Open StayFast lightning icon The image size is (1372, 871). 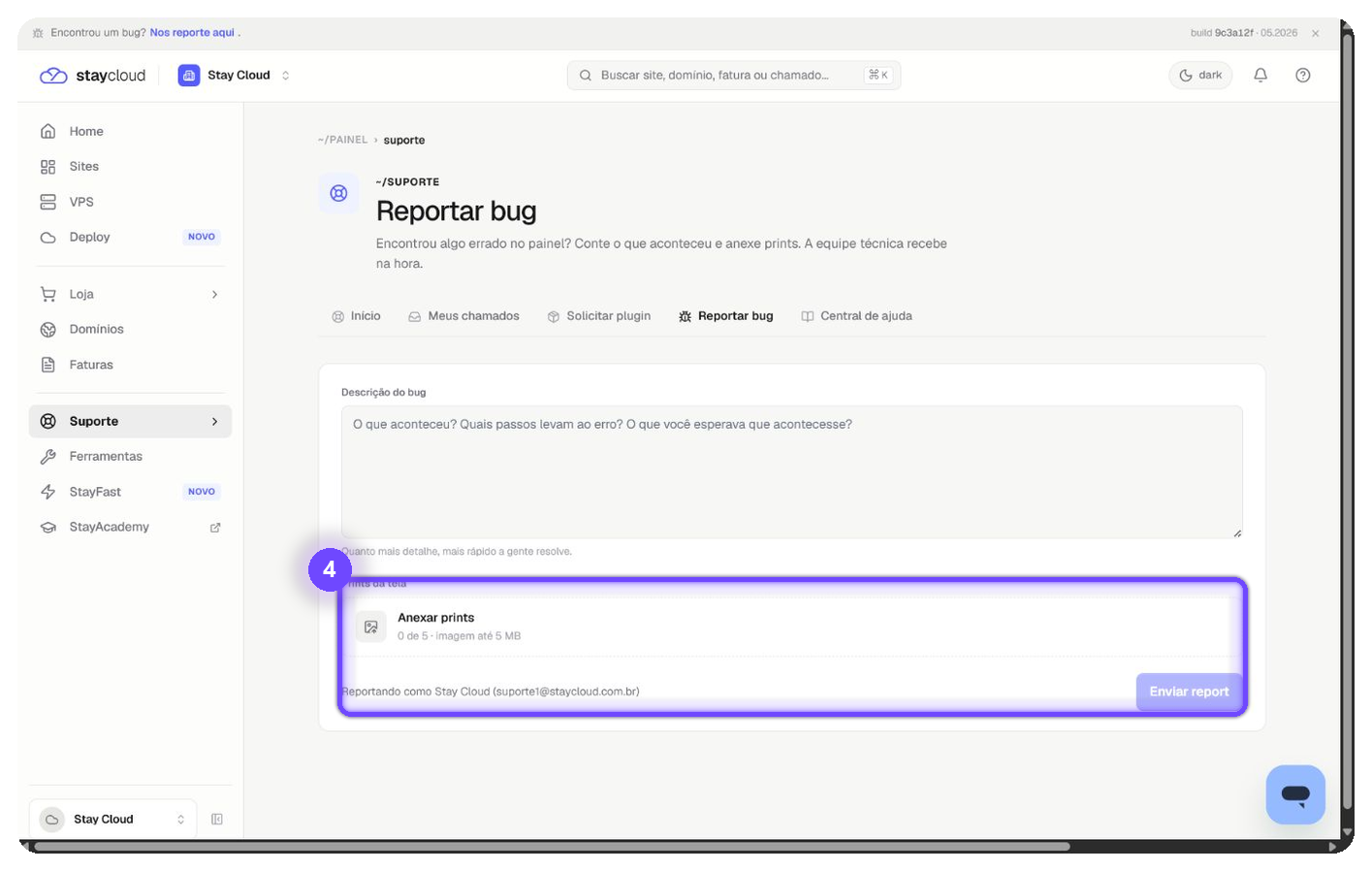point(48,492)
